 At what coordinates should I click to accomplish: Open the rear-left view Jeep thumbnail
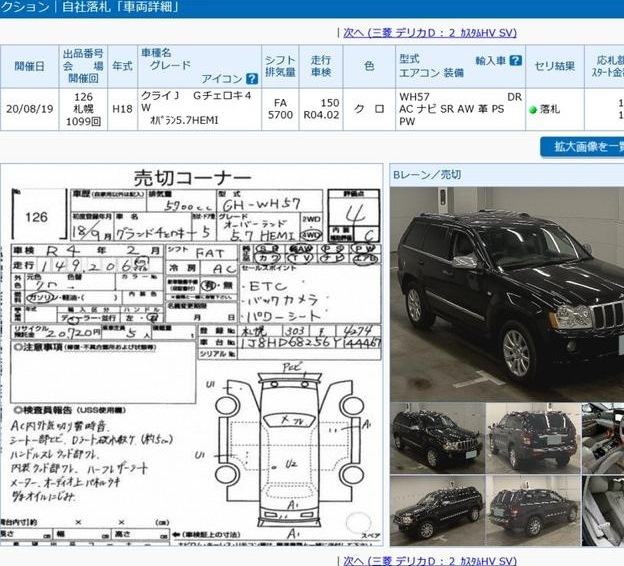coord(533,511)
